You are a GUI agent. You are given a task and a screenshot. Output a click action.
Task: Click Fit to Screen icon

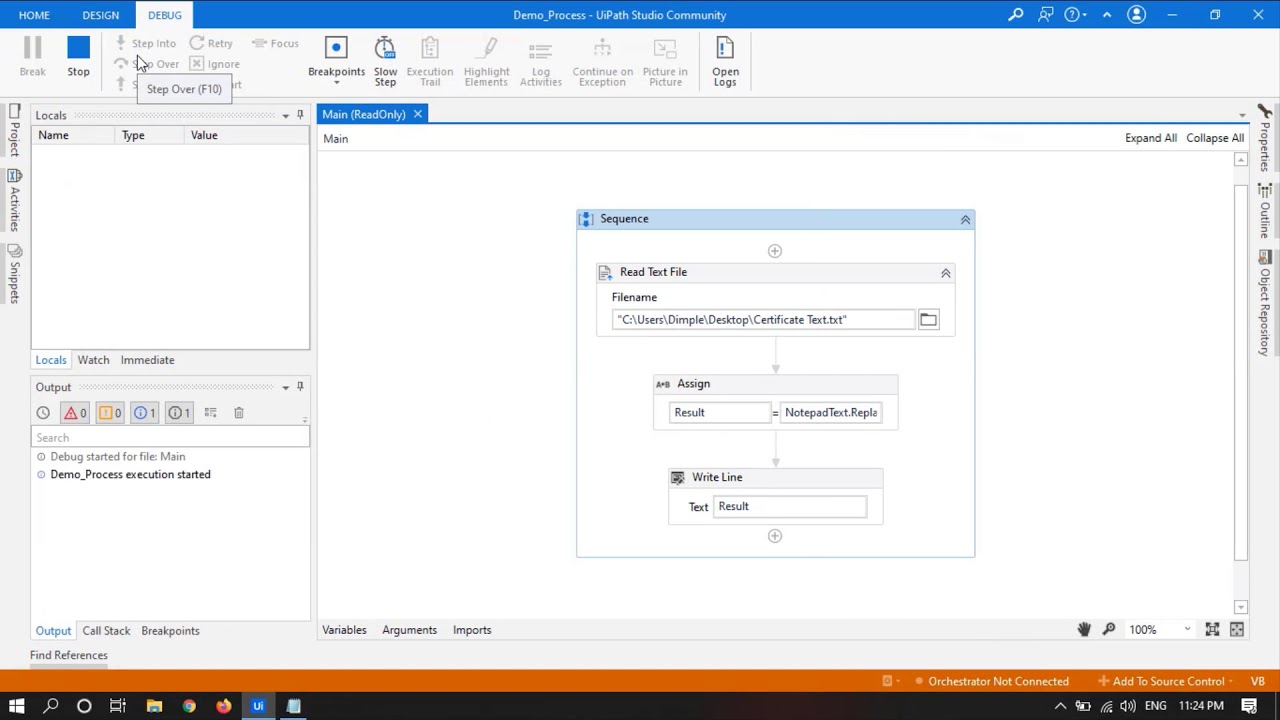(x=1212, y=629)
